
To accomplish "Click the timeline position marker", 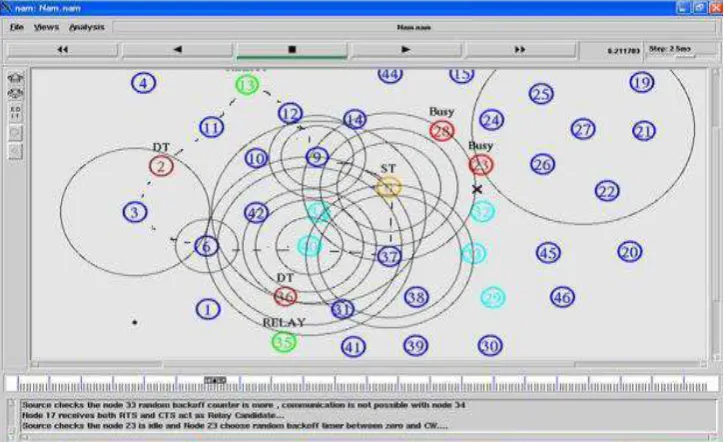I will 215,380.
